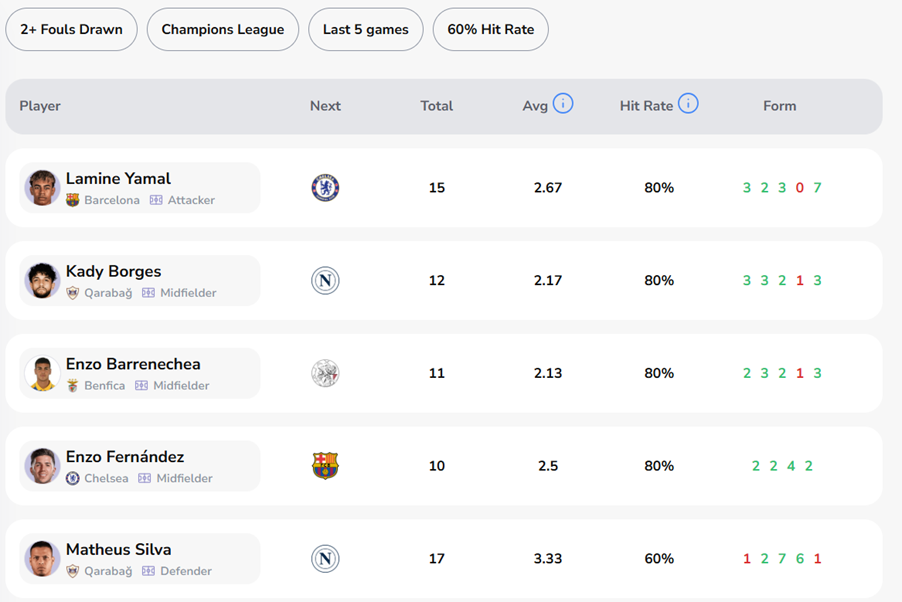Click the Barcelona team badge under Lamine Yamal
Image resolution: width=902 pixels, height=602 pixels.
(73, 200)
